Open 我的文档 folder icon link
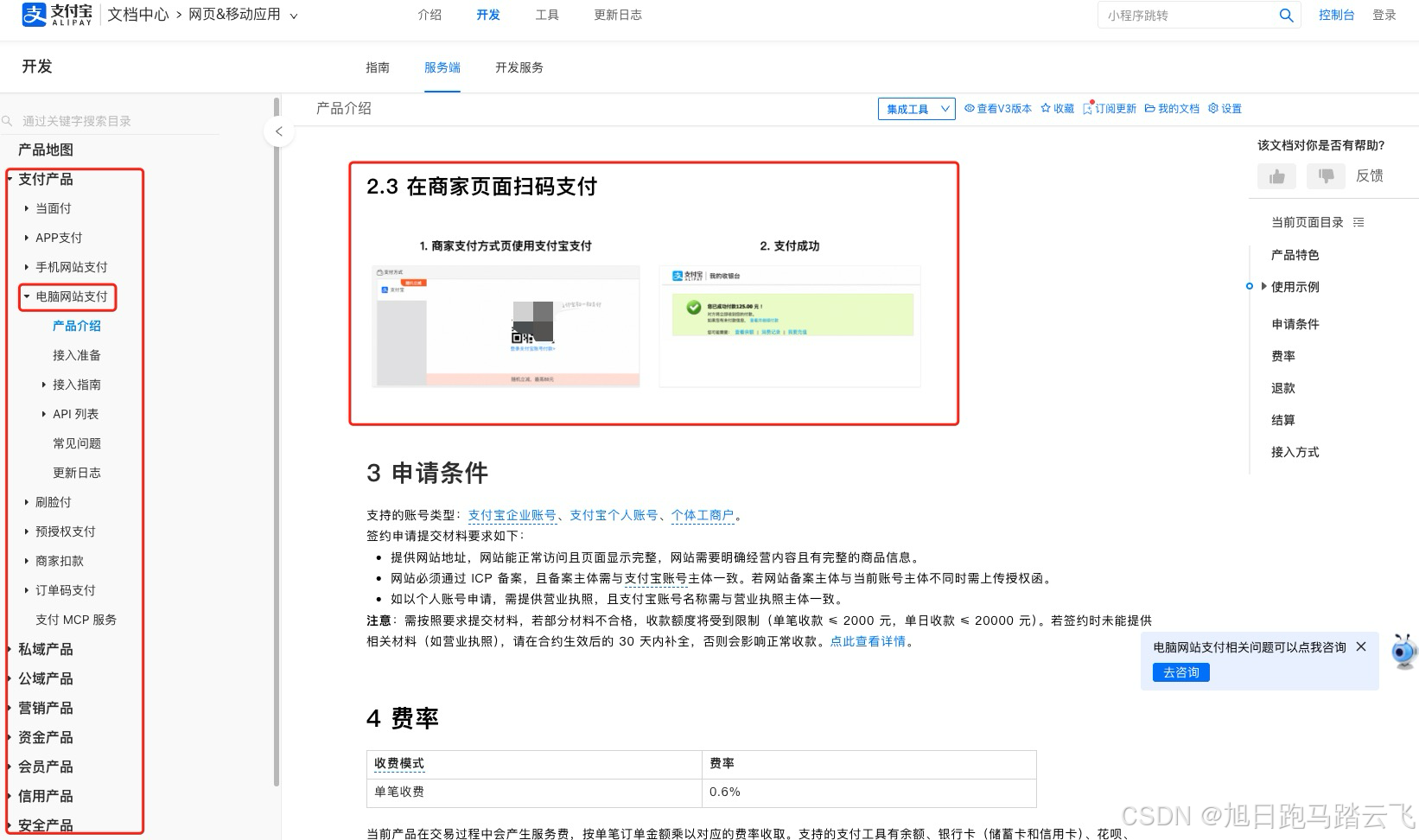Screen dimensions: 1419x840 coord(1172,109)
